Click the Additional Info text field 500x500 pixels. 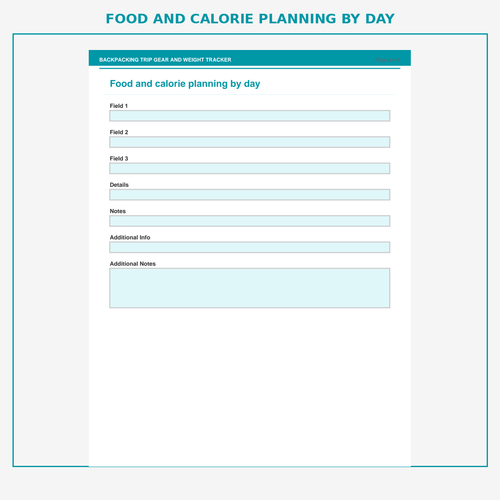click(x=249, y=247)
